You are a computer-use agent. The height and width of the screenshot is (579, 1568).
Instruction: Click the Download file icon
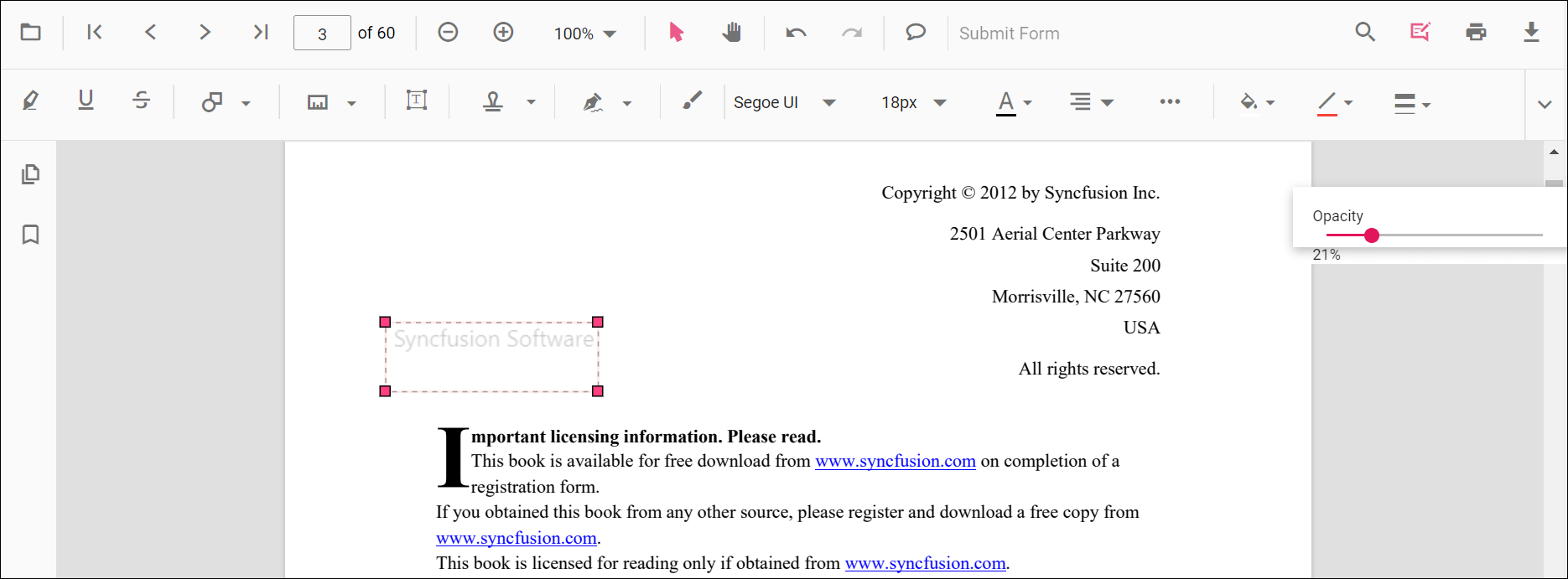click(x=1531, y=33)
